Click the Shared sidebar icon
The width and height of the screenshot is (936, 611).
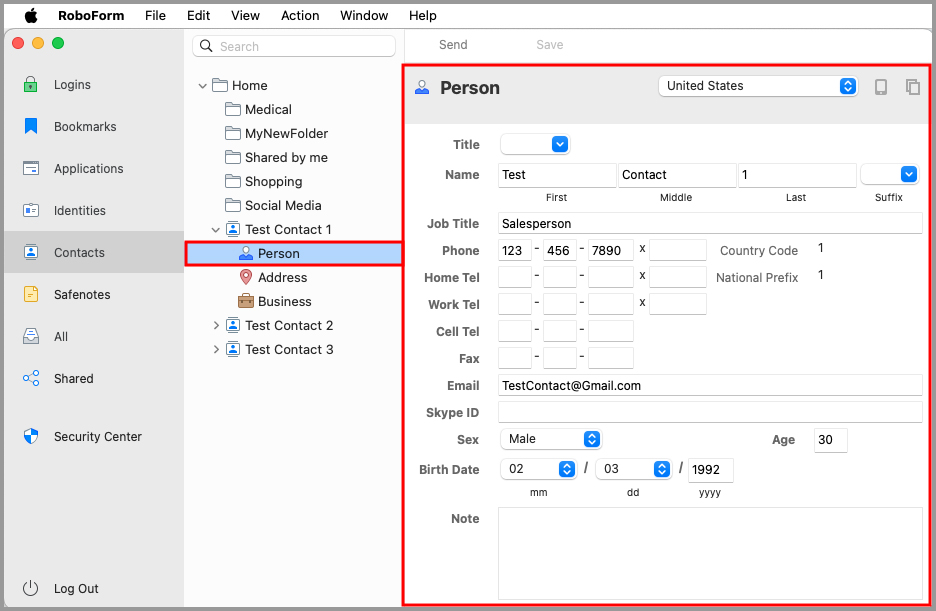click(31, 379)
